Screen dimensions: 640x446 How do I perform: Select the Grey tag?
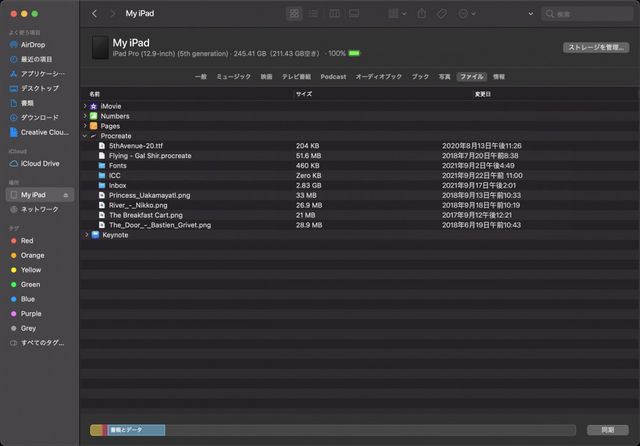(x=28, y=328)
